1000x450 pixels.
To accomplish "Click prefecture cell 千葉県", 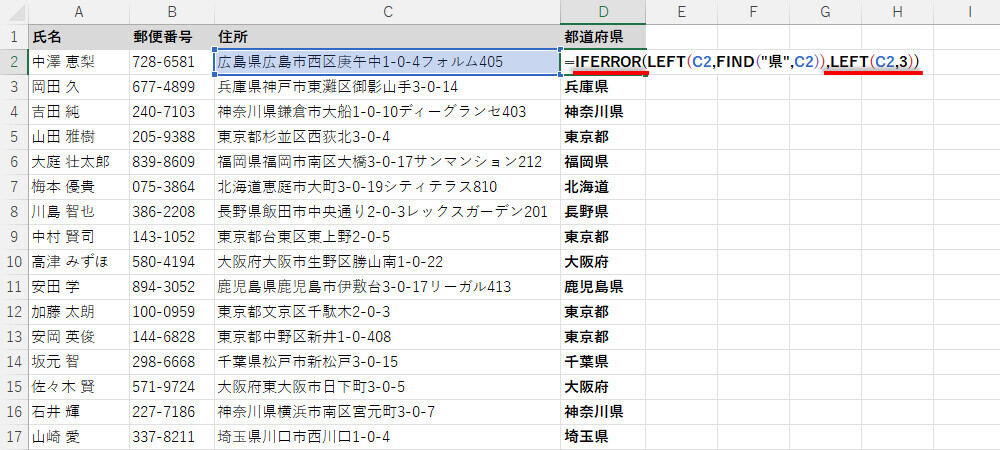I will pyautogui.click(x=603, y=361).
